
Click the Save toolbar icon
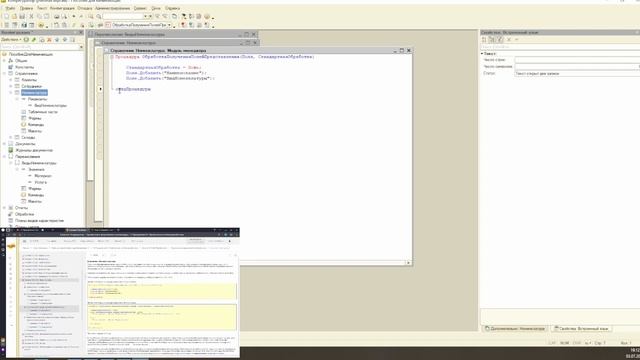22,16
